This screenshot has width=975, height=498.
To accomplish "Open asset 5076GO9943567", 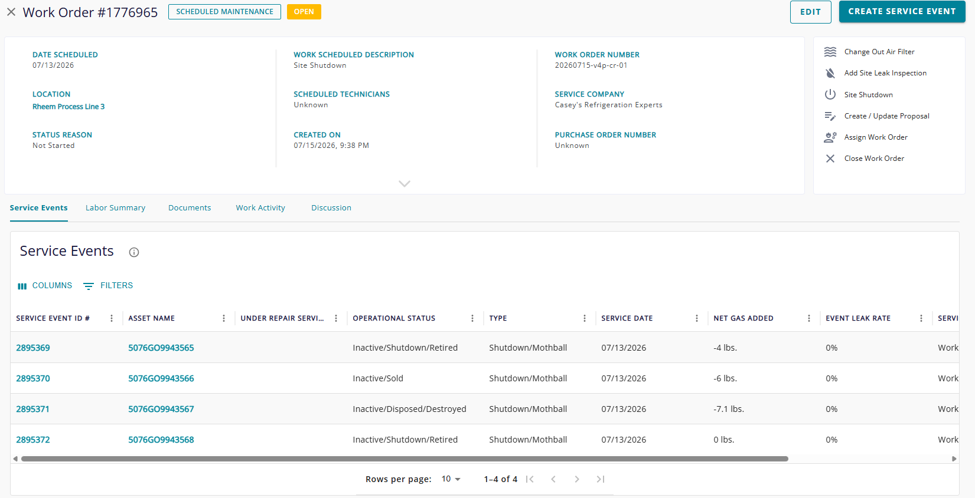I will coord(161,409).
